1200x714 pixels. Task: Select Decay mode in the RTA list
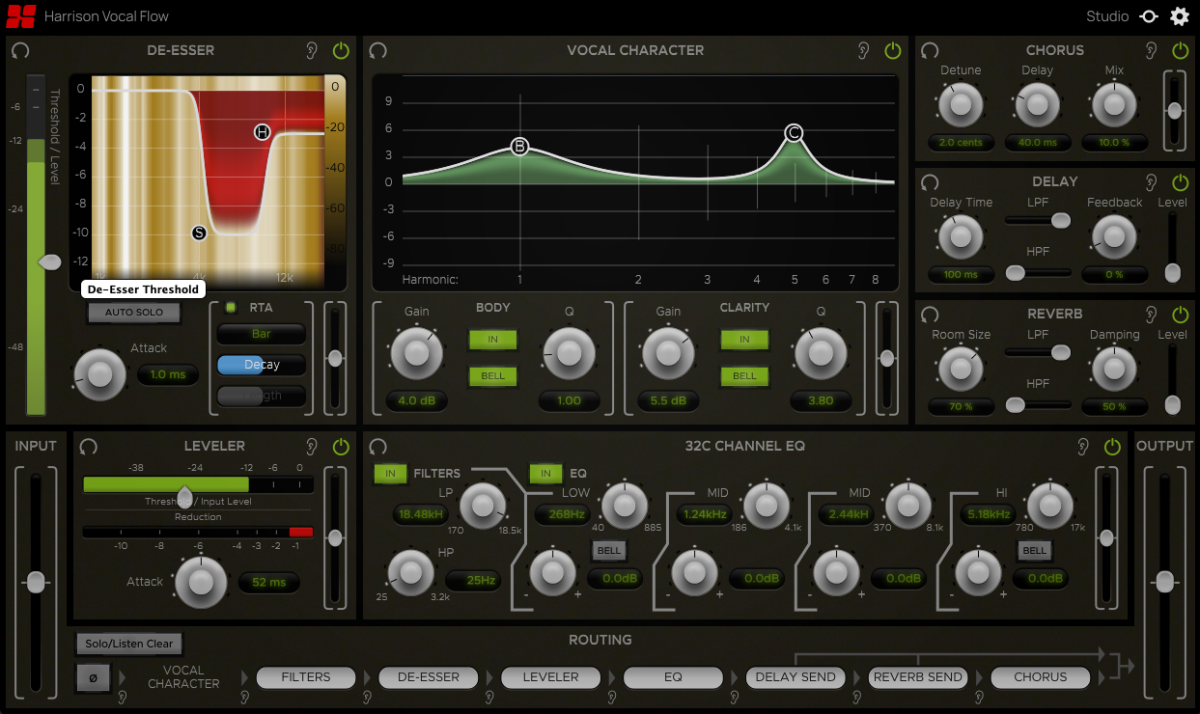pyautogui.click(x=261, y=365)
